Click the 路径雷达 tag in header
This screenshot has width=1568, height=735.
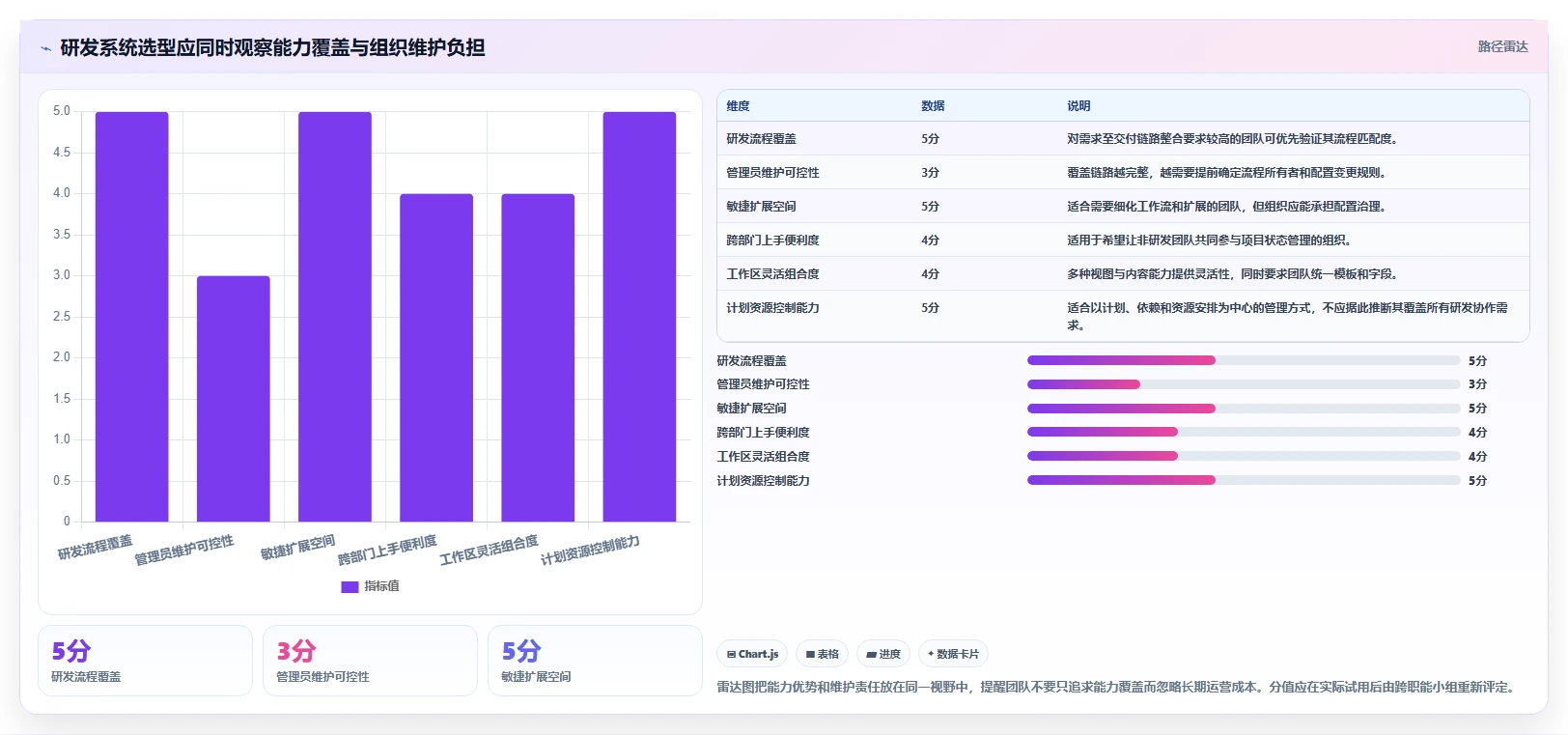pyautogui.click(x=1502, y=46)
